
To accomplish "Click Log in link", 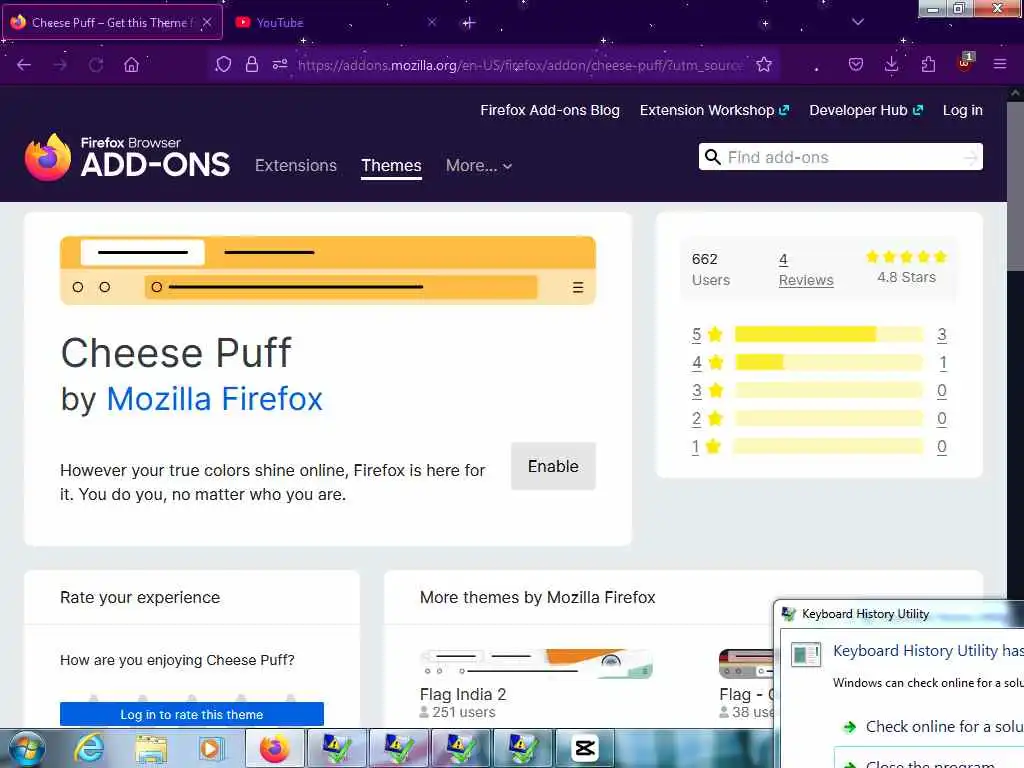I will 962,110.
